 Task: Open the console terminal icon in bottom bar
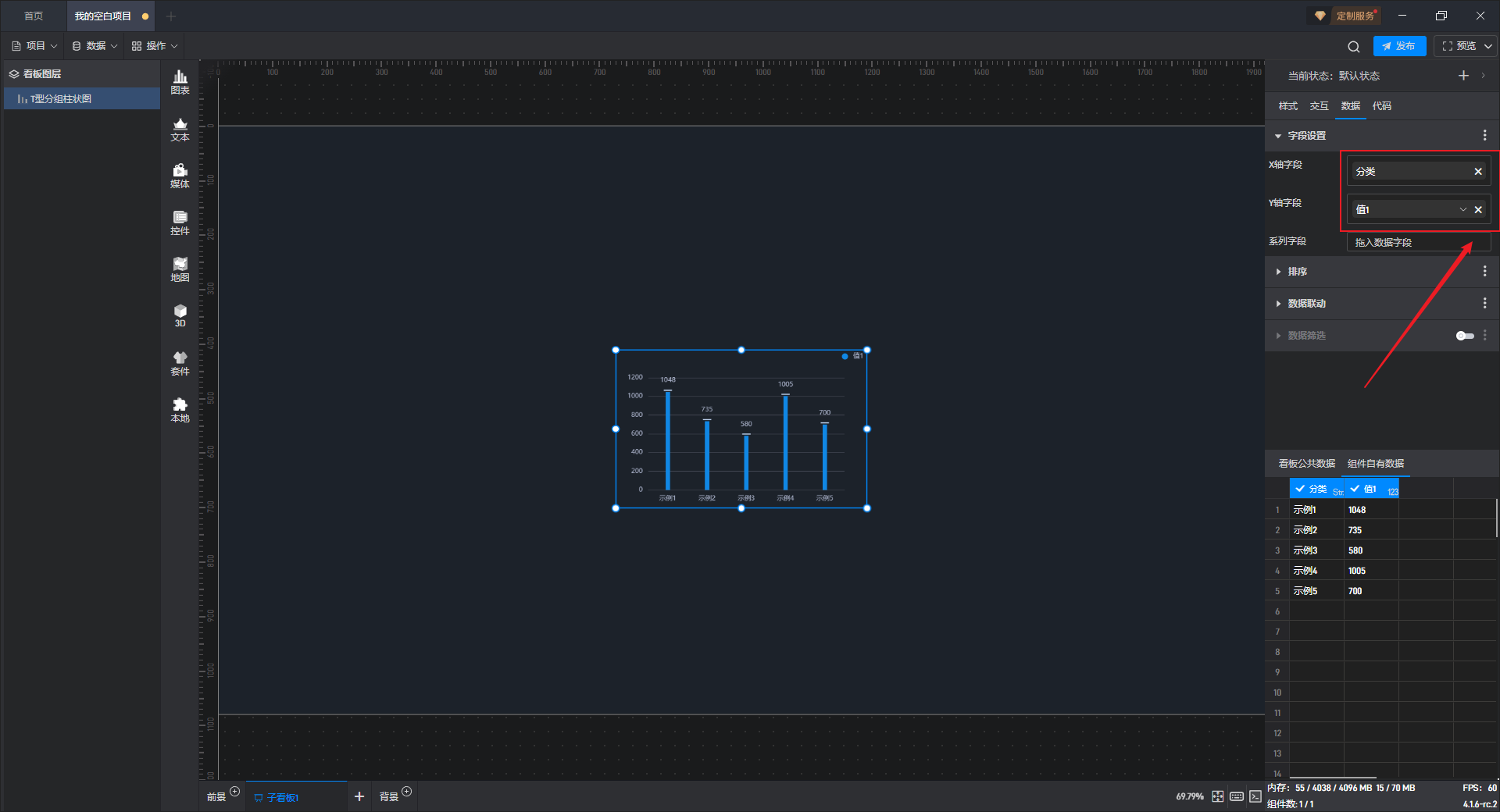coord(1255,796)
